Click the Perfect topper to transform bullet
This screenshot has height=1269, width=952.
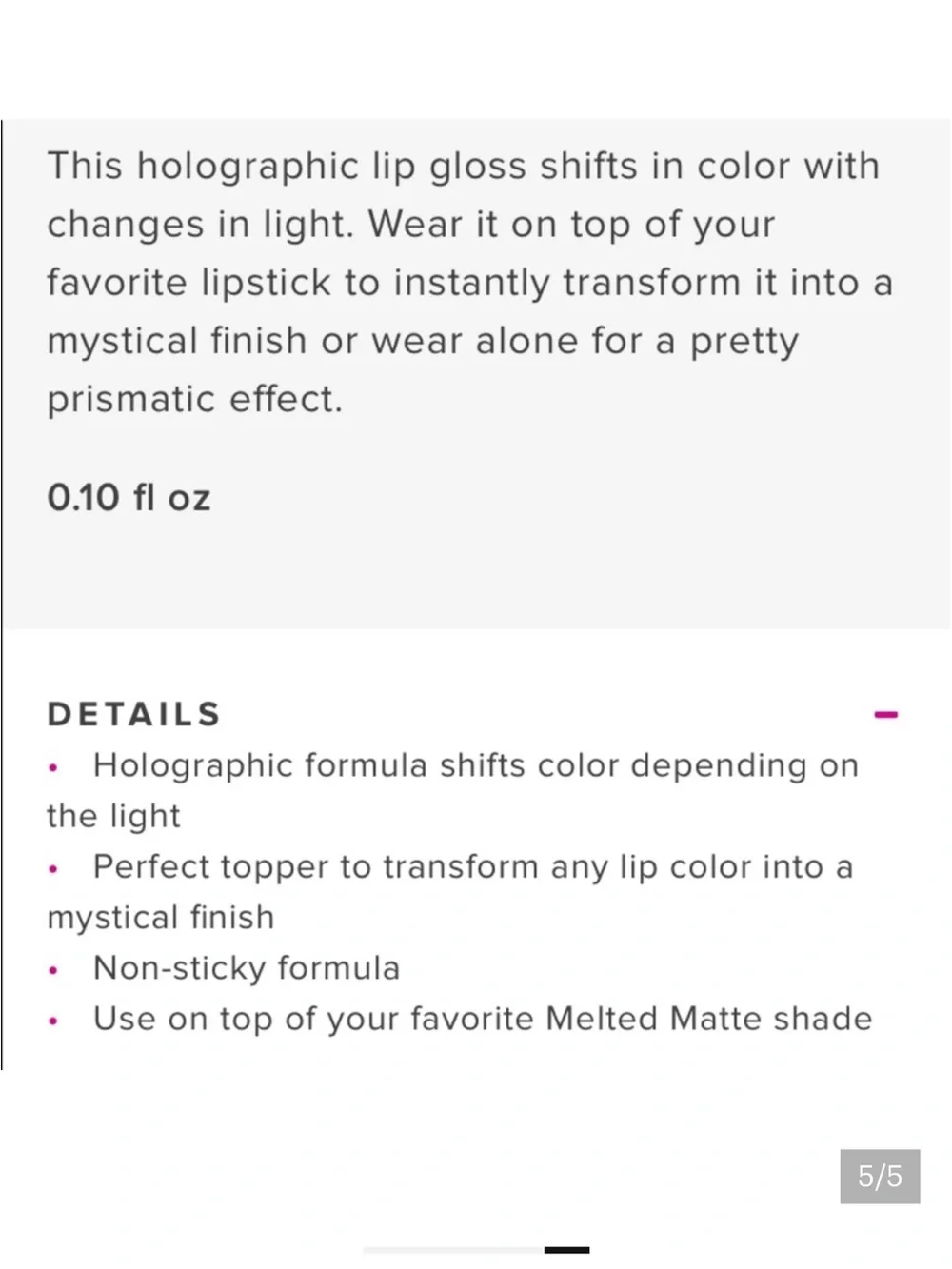pyautogui.click(x=450, y=892)
